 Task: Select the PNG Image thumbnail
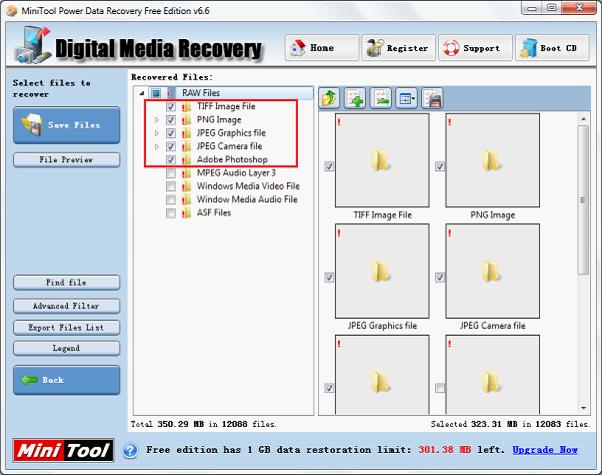coord(493,160)
